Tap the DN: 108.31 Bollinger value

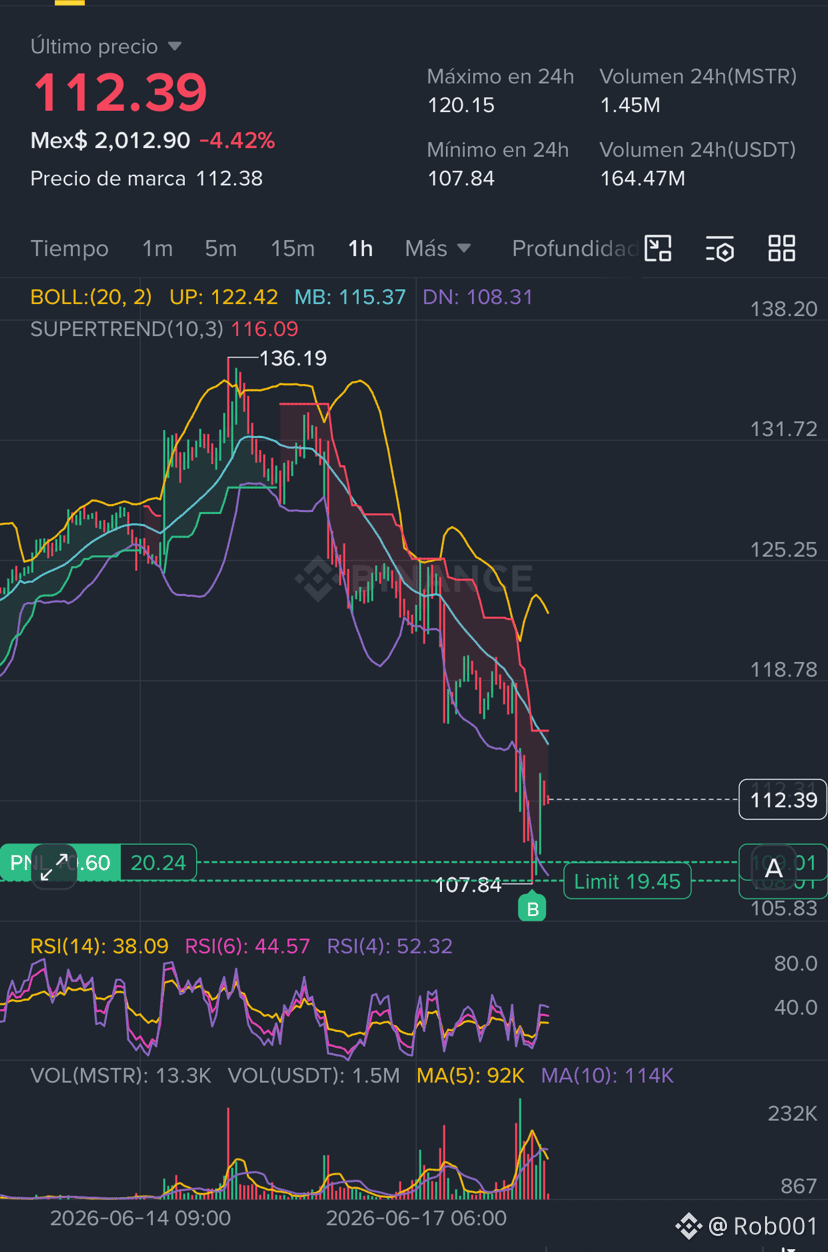click(478, 297)
